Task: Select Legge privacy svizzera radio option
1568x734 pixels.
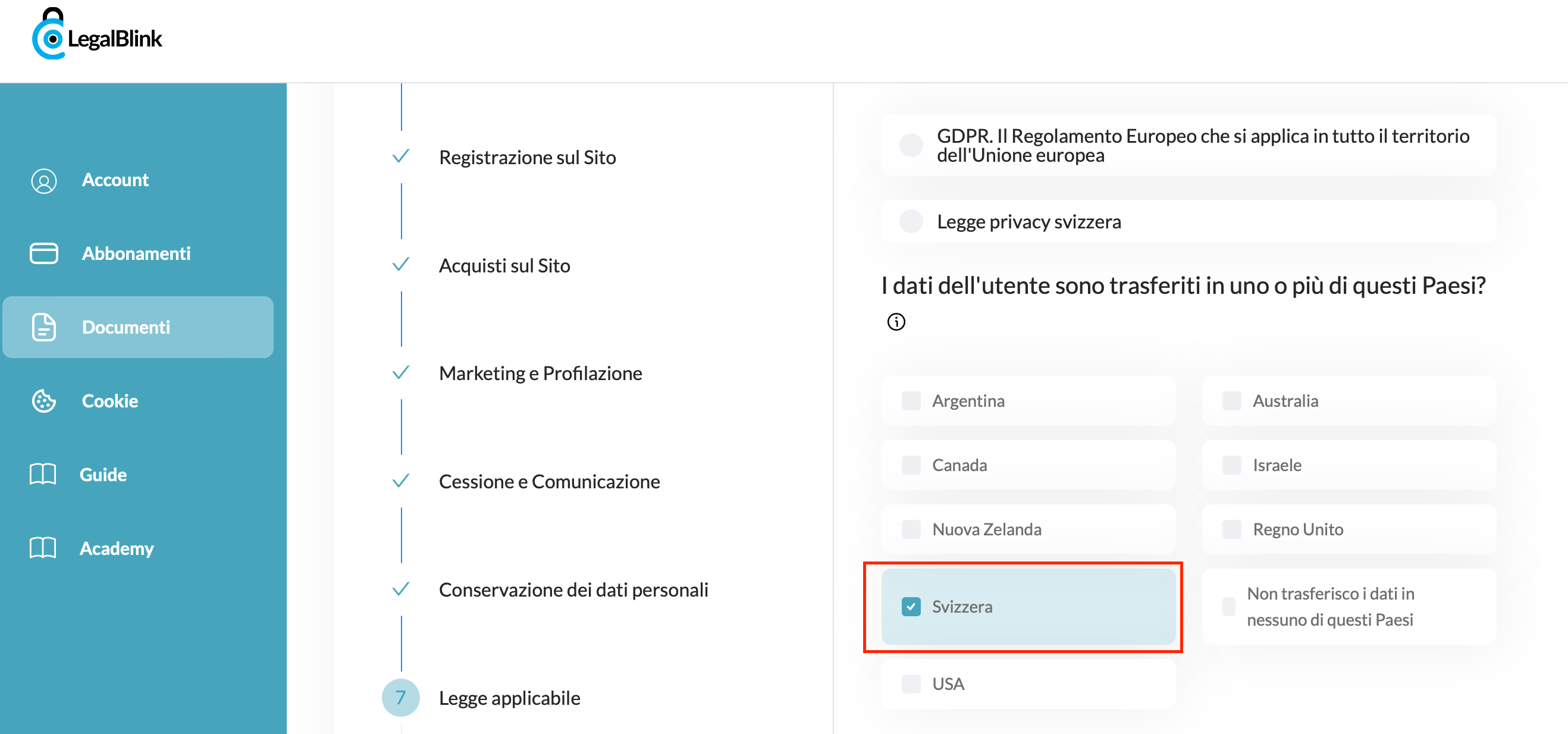Action: tap(911, 221)
